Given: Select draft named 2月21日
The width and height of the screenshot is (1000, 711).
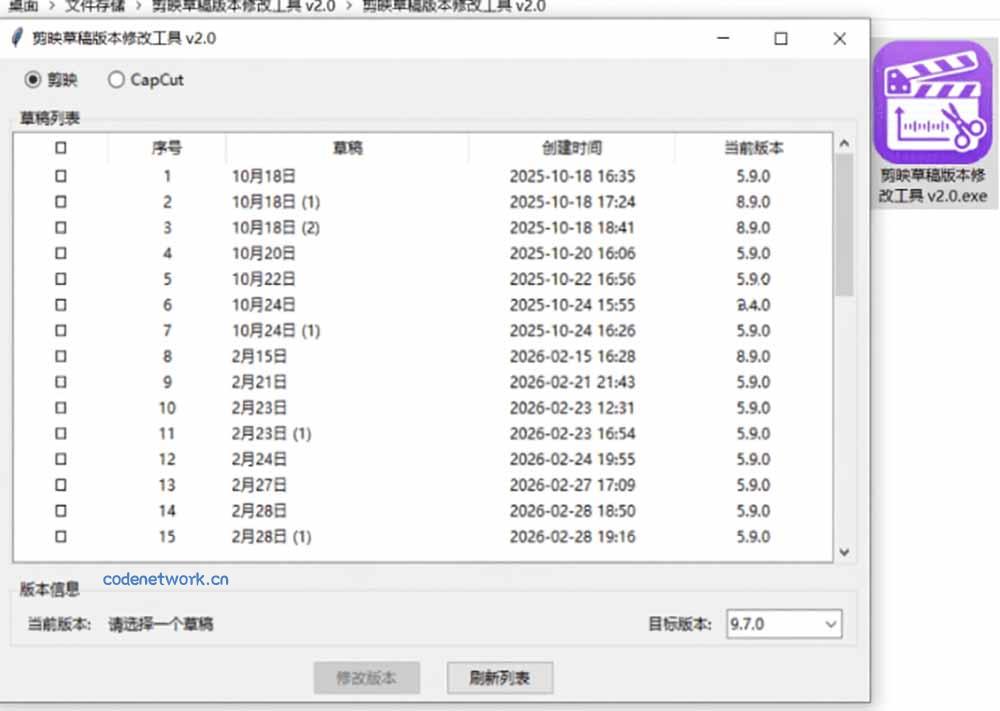Looking at the screenshot, I should click(259, 382).
